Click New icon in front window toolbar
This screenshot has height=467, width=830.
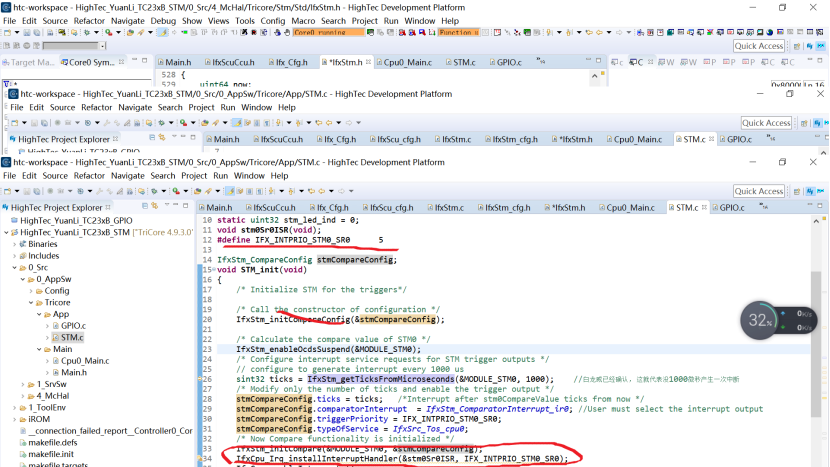point(7,191)
